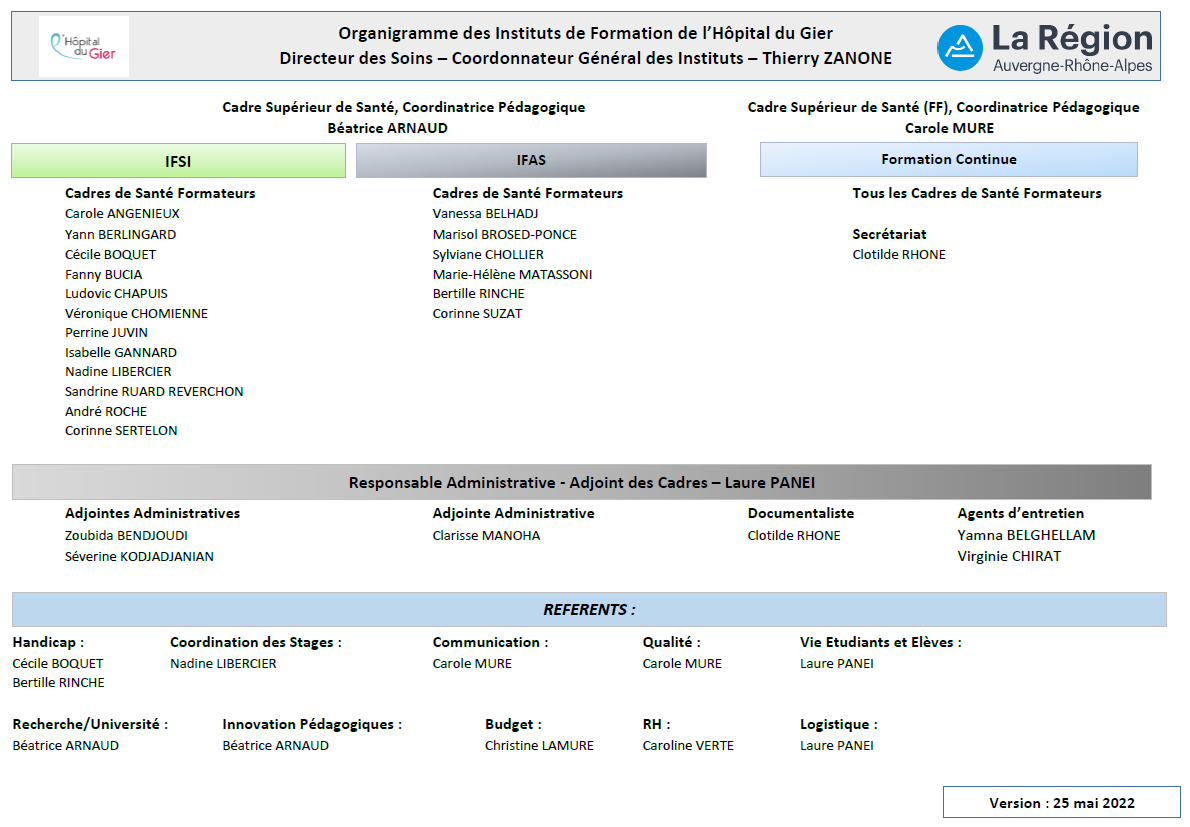Select Clarisse MANOHA under Adjointe Administrative
Viewport: 1190px width, 827px height.
(486, 536)
